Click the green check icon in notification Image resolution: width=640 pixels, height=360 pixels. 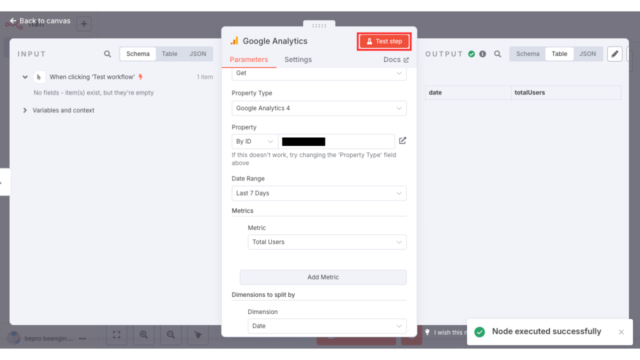click(x=480, y=332)
